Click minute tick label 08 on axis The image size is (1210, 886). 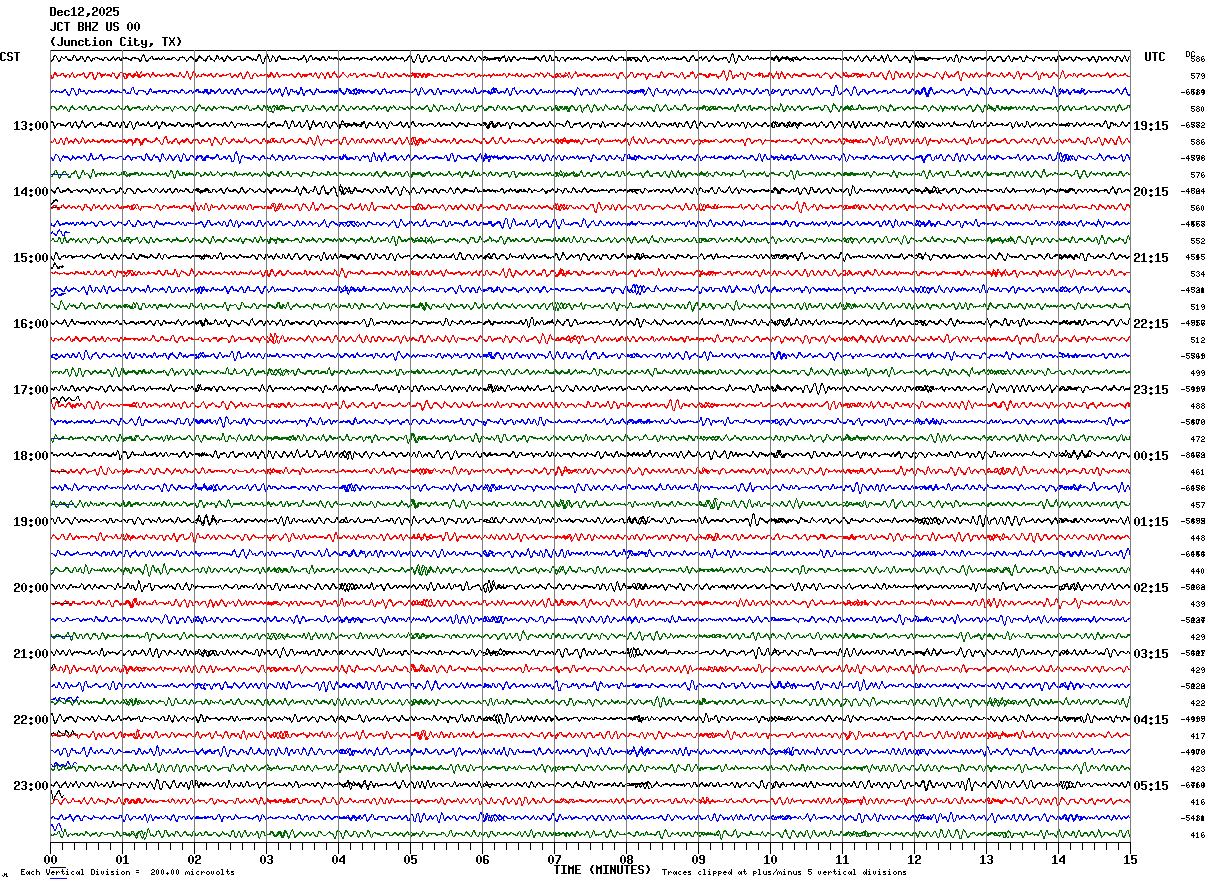click(627, 859)
